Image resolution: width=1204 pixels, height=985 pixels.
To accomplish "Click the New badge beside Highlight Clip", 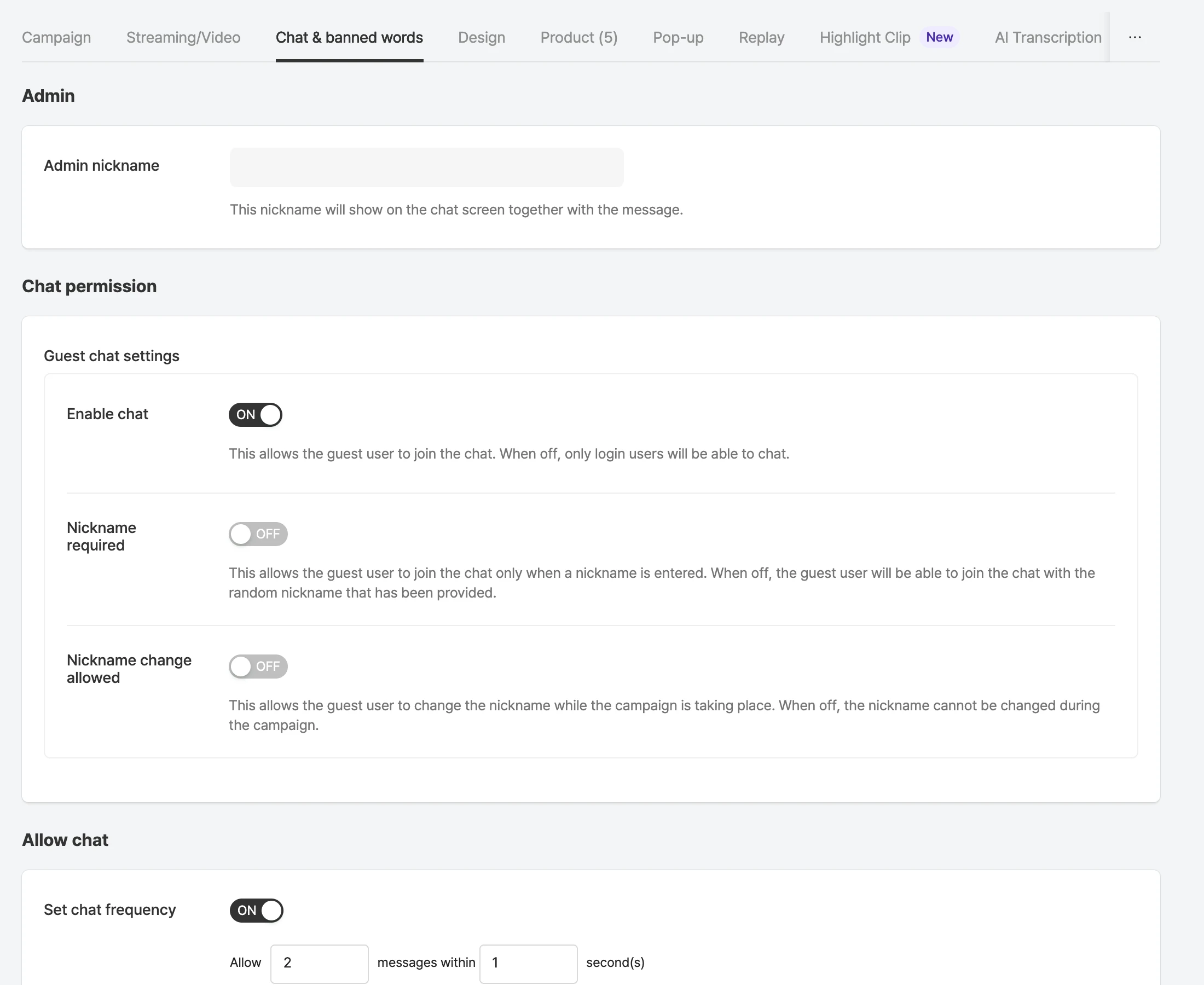I will tap(939, 37).
